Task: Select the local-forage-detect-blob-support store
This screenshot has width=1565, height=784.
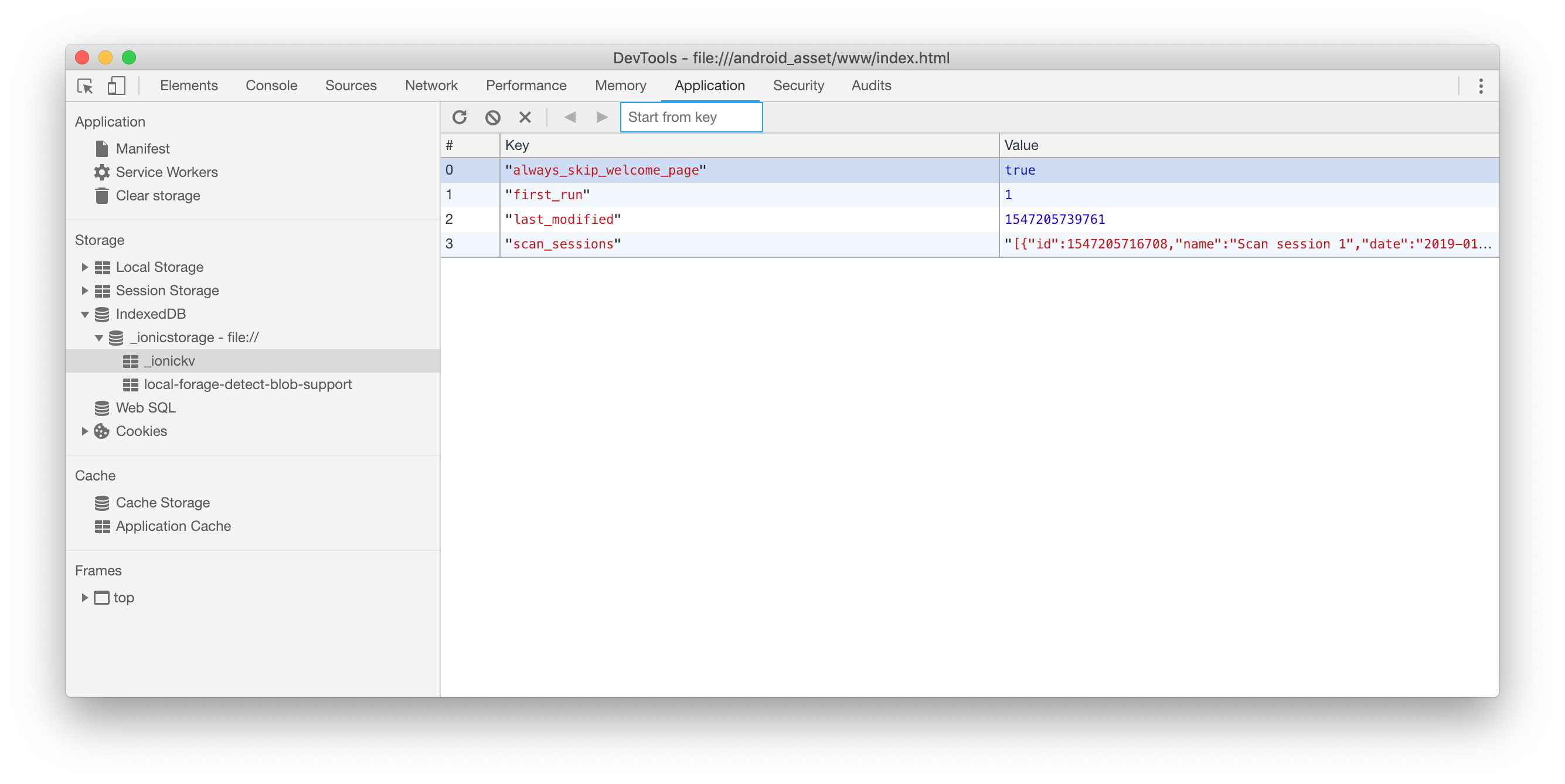Action: pos(247,384)
